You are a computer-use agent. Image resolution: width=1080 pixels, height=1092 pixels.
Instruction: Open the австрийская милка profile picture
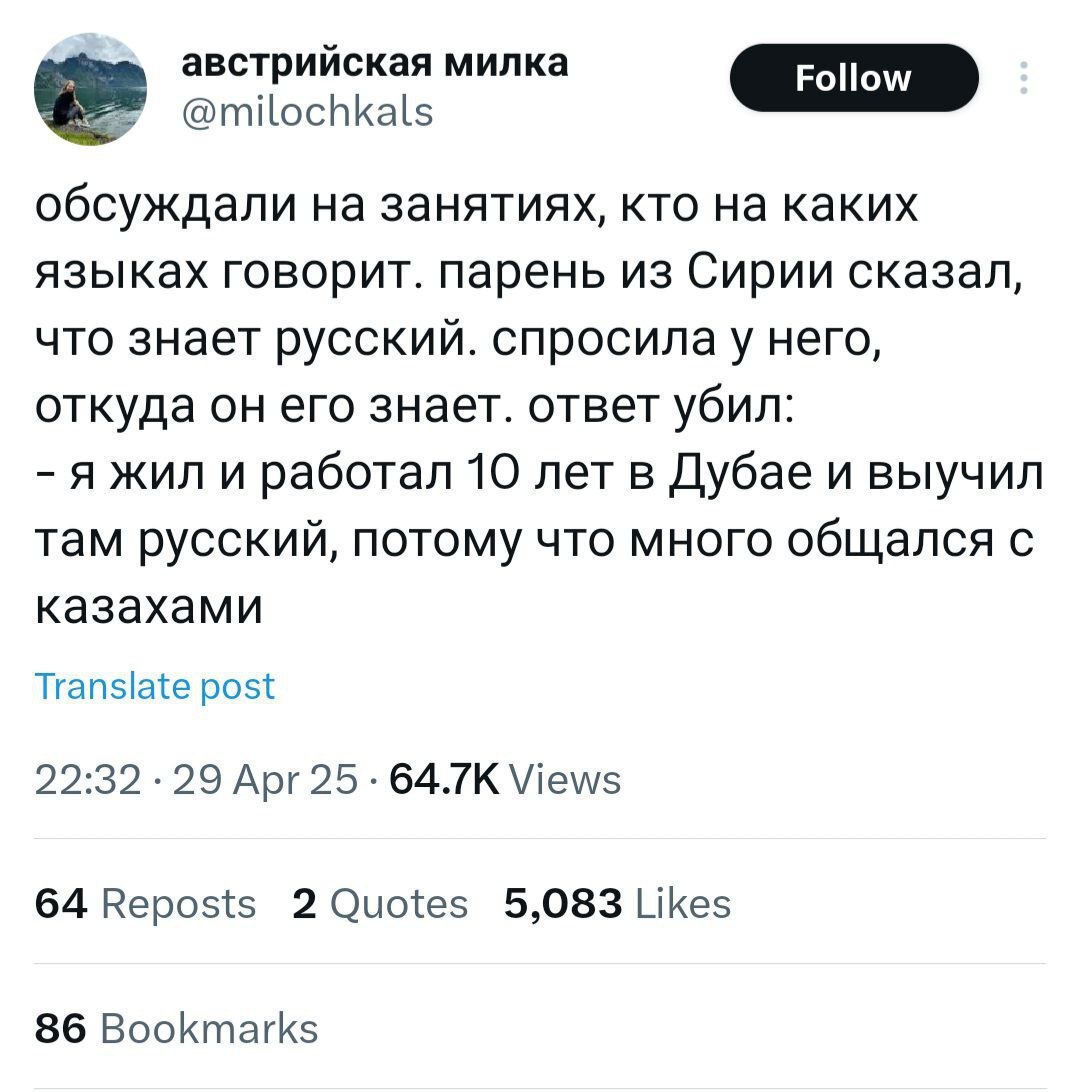[90, 90]
